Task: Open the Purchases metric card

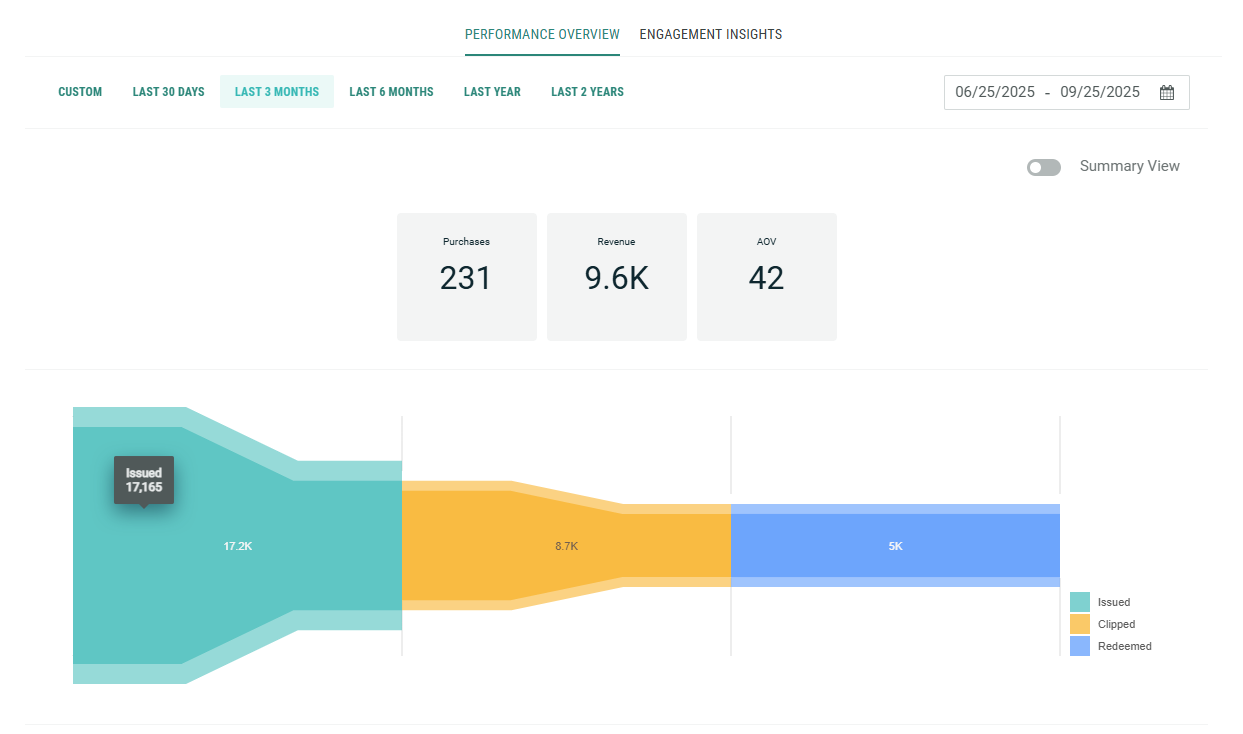Action: coord(466,277)
